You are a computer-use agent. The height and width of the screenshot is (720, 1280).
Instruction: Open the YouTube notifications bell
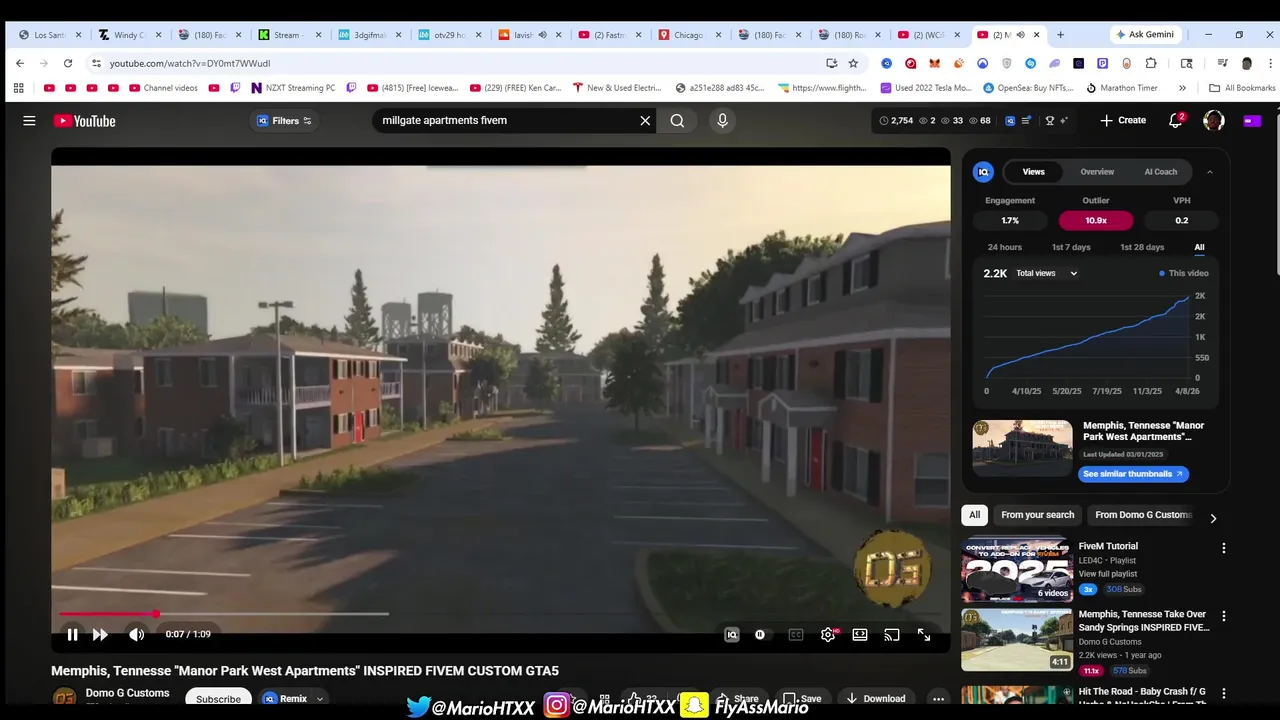(1176, 121)
